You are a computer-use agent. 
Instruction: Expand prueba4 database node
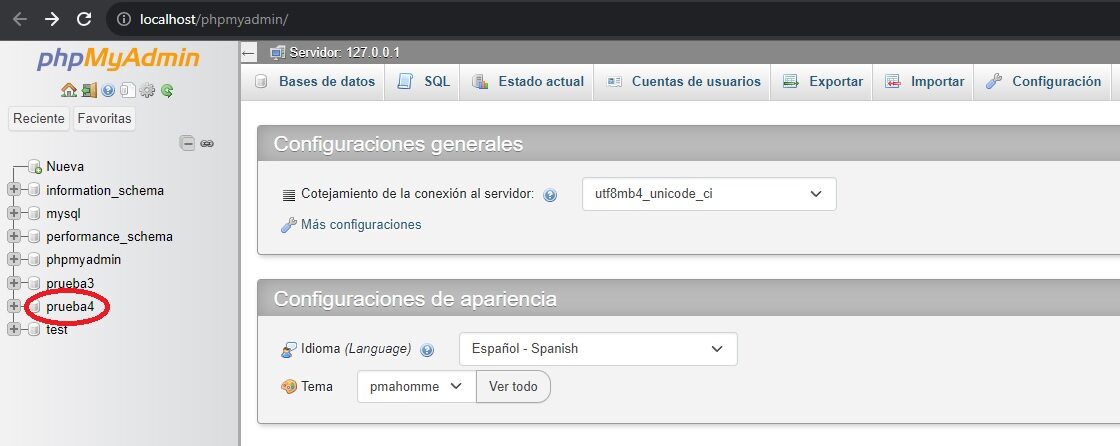pyautogui.click(x=14, y=306)
